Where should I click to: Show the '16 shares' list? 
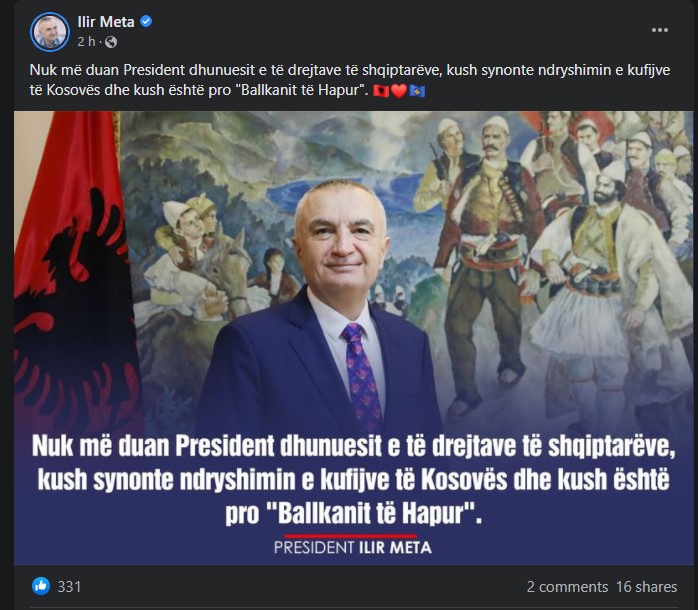(x=646, y=586)
